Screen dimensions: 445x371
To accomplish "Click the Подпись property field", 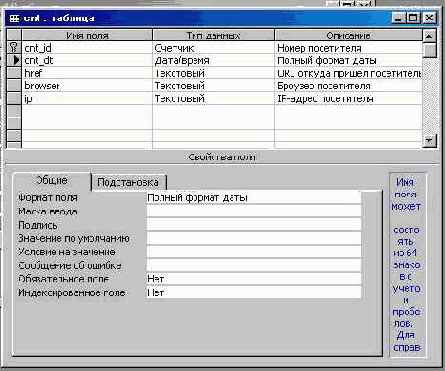I will [x=254, y=225].
